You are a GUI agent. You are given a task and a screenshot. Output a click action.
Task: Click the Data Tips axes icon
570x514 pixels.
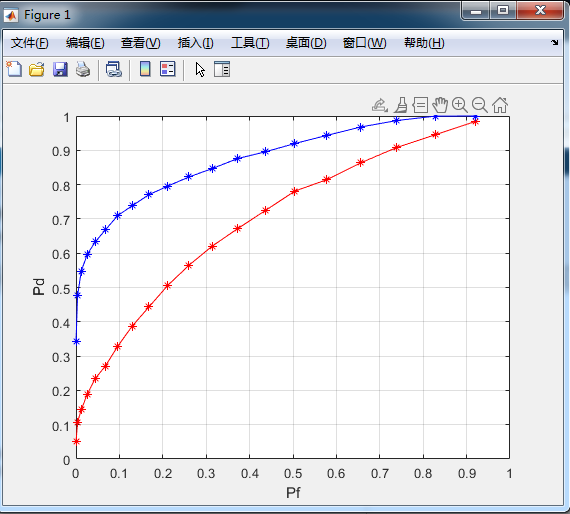[420, 105]
